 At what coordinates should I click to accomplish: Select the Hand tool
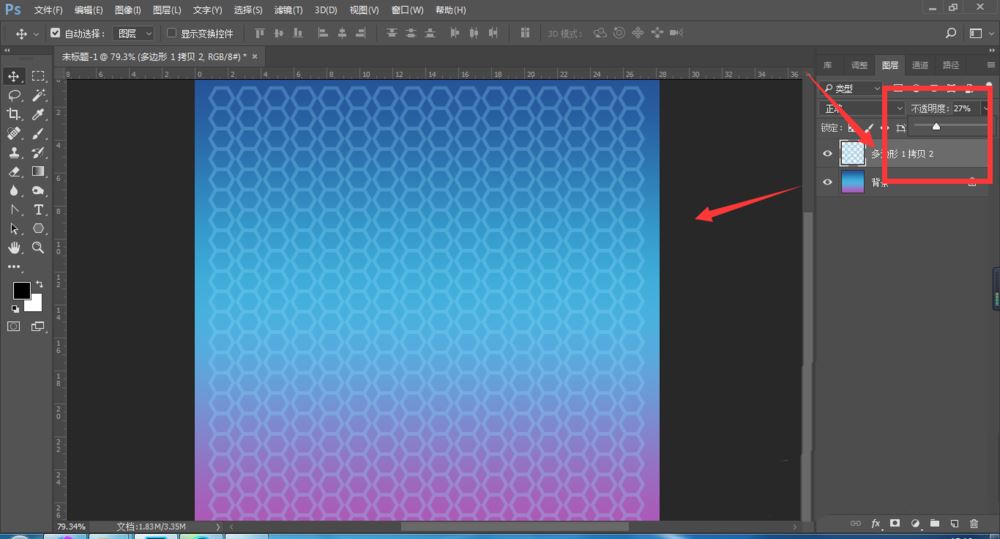coord(13,247)
